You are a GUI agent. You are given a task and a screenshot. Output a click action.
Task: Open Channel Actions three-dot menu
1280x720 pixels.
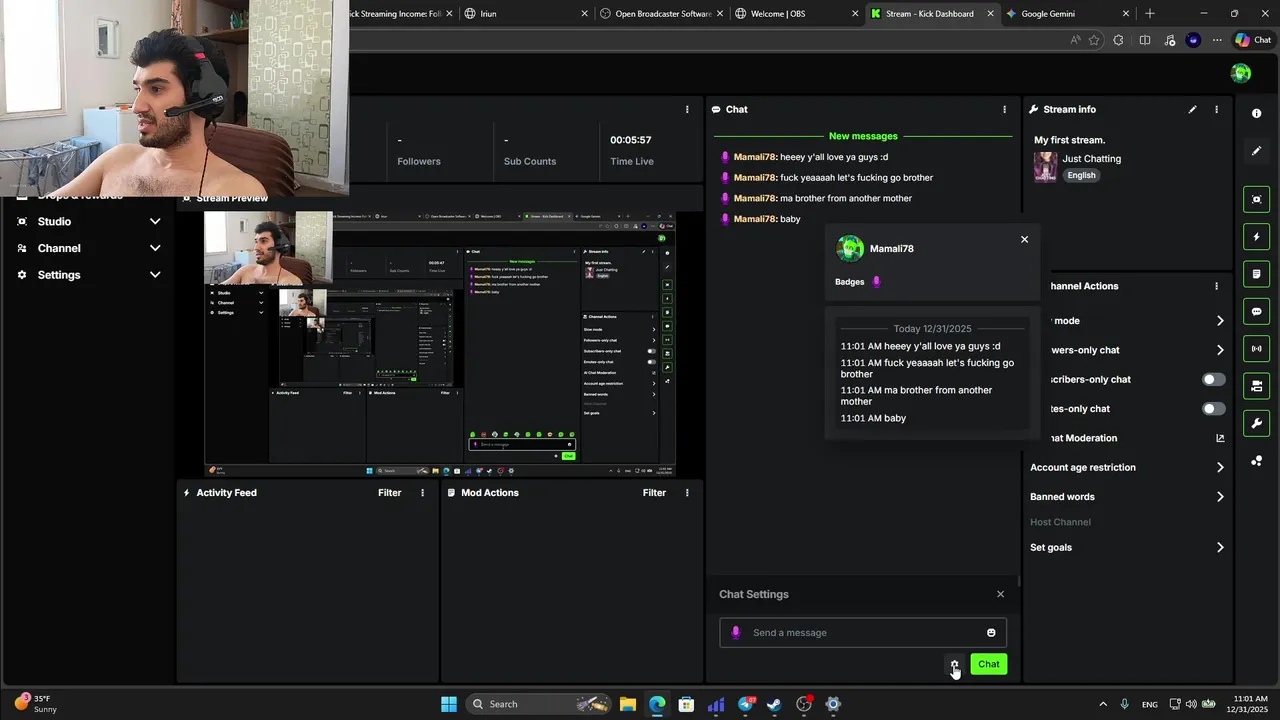(1216, 286)
